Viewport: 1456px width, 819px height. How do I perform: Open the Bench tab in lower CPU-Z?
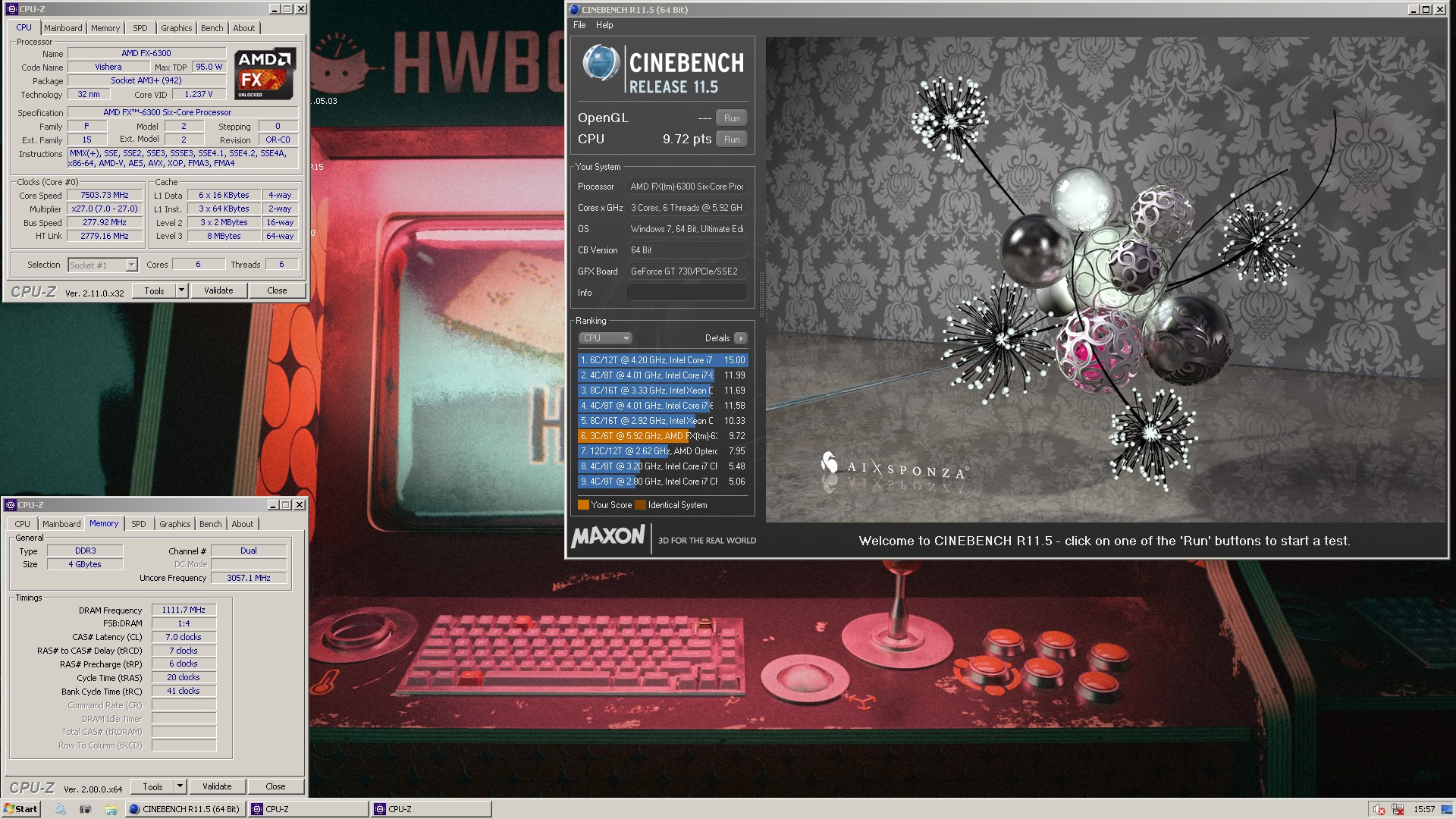pos(211,524)
